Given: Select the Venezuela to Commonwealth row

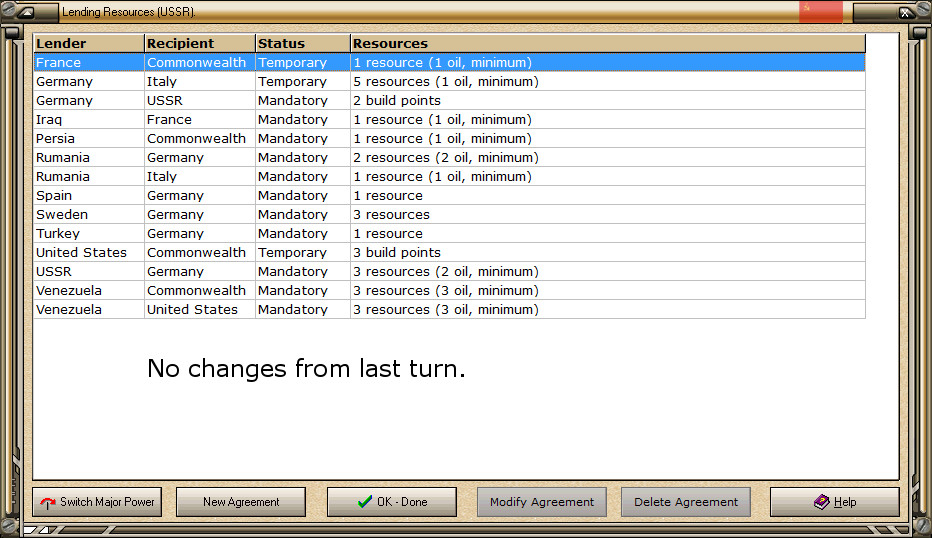Looking at the screenshot, I should pos(449,291).
